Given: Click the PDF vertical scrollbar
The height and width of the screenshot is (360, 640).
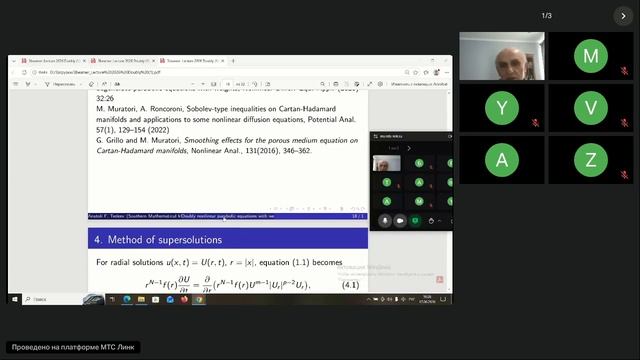Looking at the screenshot, I should pyautogui.click(x=449, y=190).
